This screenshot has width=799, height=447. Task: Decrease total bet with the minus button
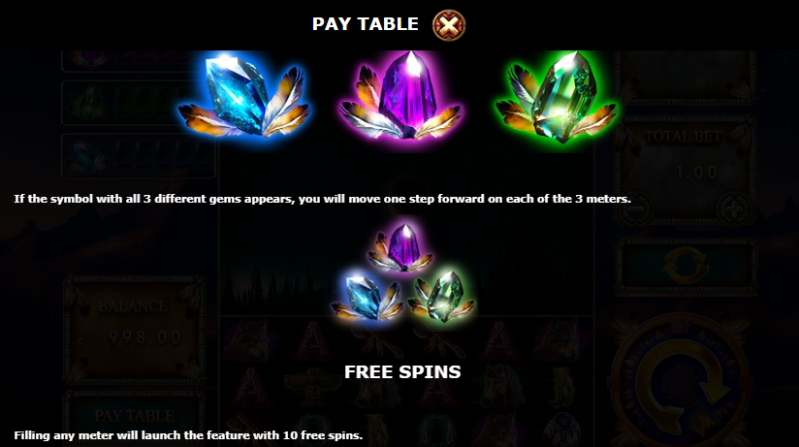636,208
